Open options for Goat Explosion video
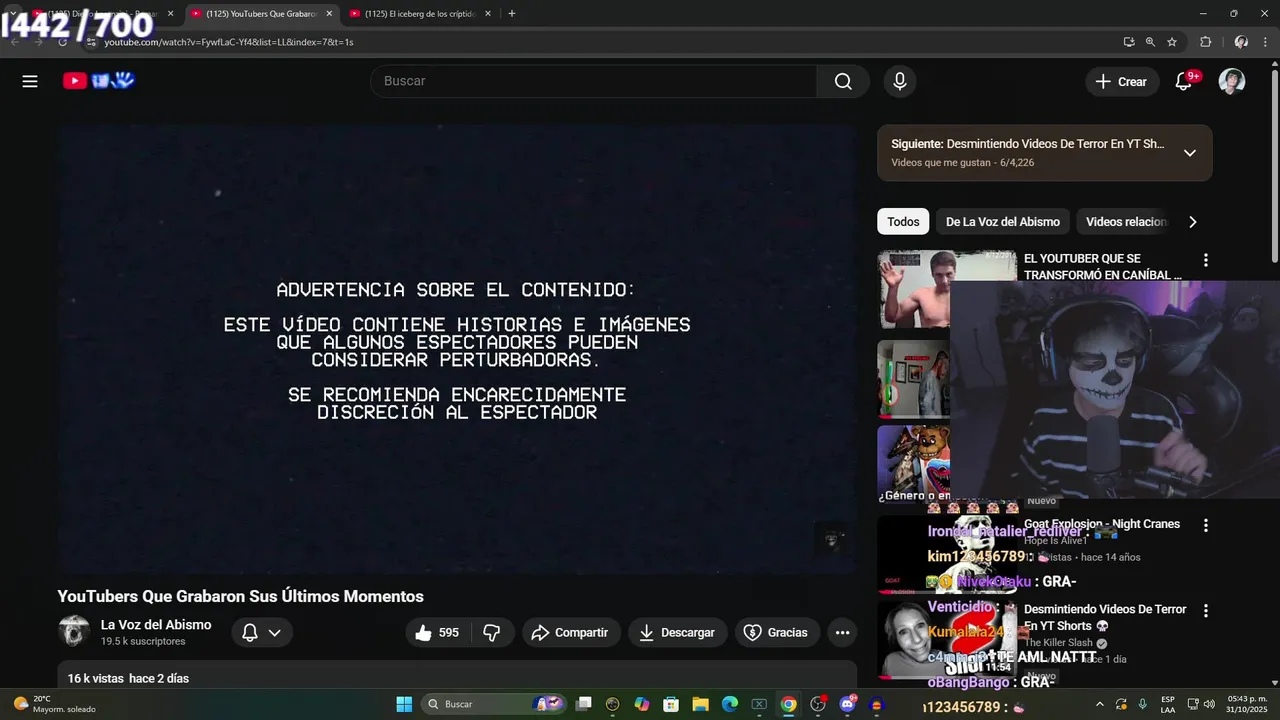Image resolution: width=1280 pixels, height=720 pixels. tap(1206, 525)
